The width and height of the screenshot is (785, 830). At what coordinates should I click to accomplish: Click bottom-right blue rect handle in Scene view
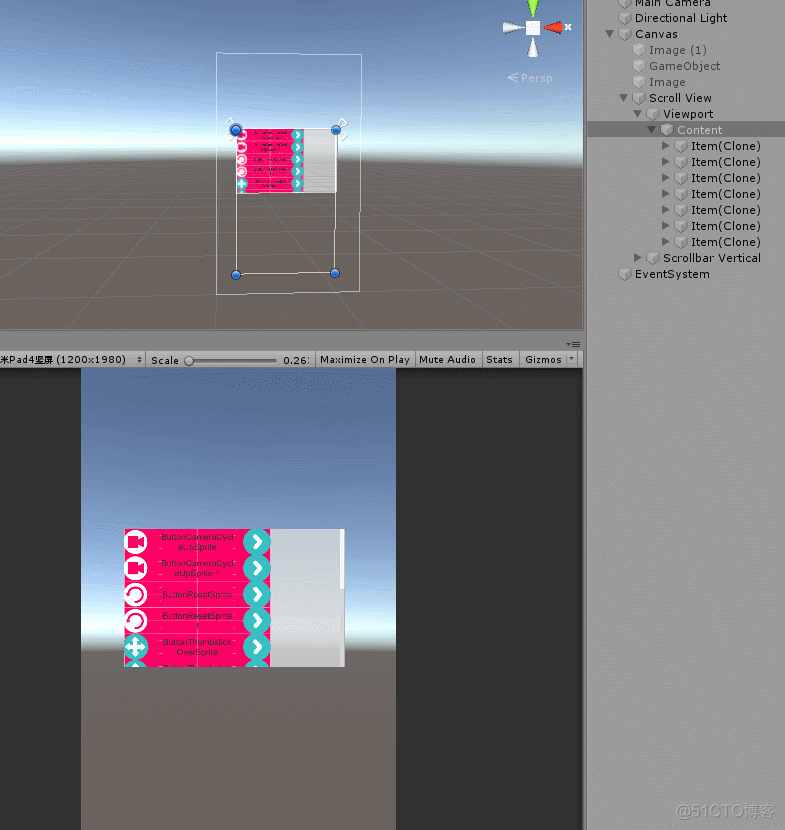[335, 273]
